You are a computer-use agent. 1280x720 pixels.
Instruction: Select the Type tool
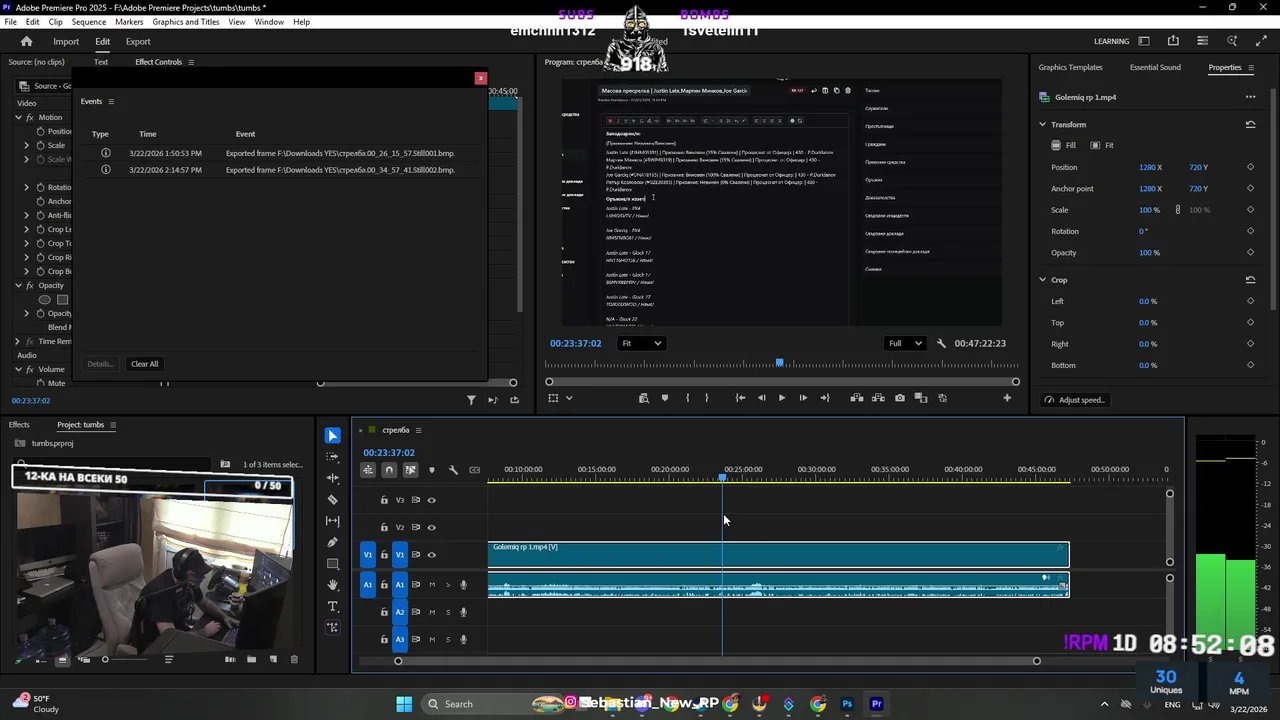click(x=333, y=606)
